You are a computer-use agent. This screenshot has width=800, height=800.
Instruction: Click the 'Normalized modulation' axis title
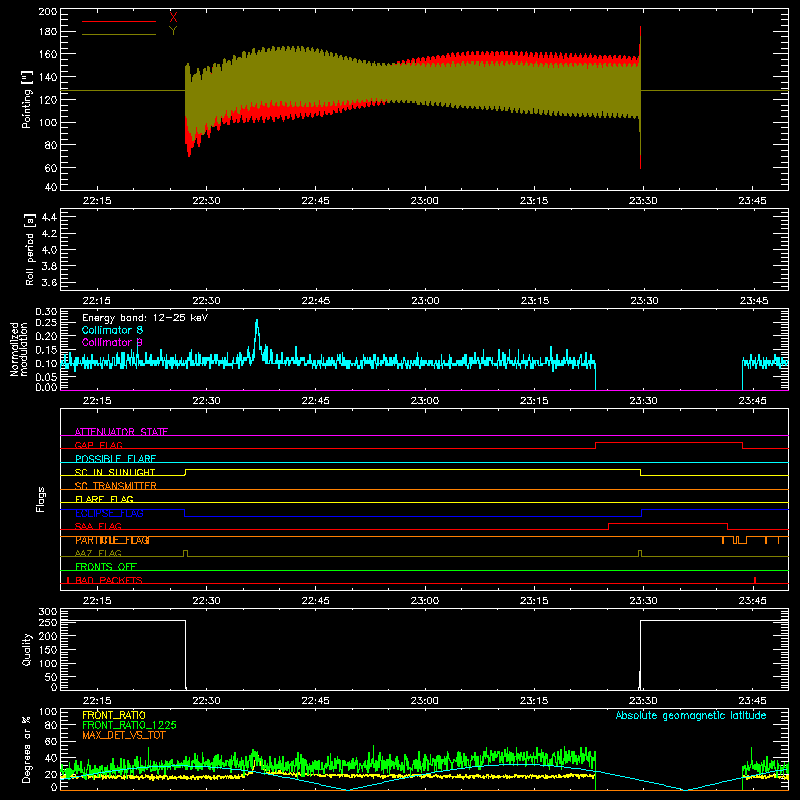(x=19, y=349)
